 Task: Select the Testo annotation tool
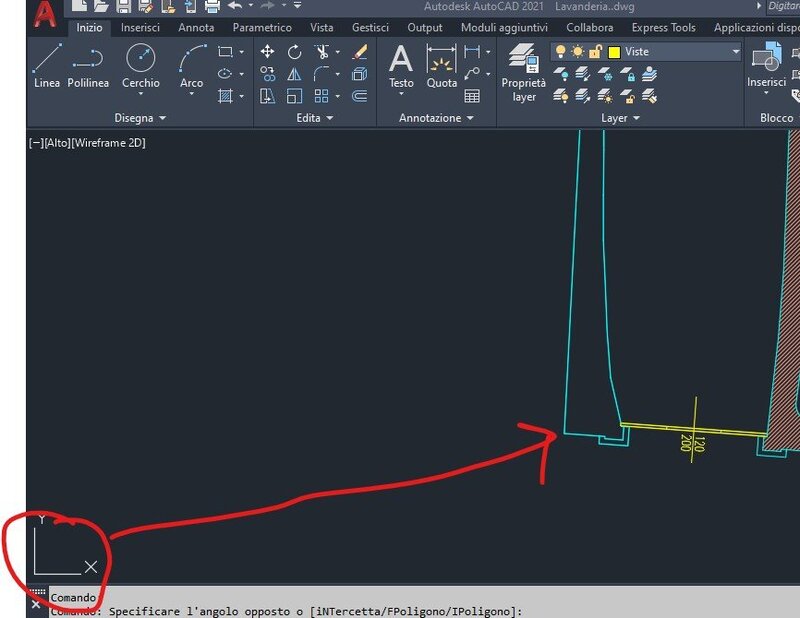(x=401, y=62)
